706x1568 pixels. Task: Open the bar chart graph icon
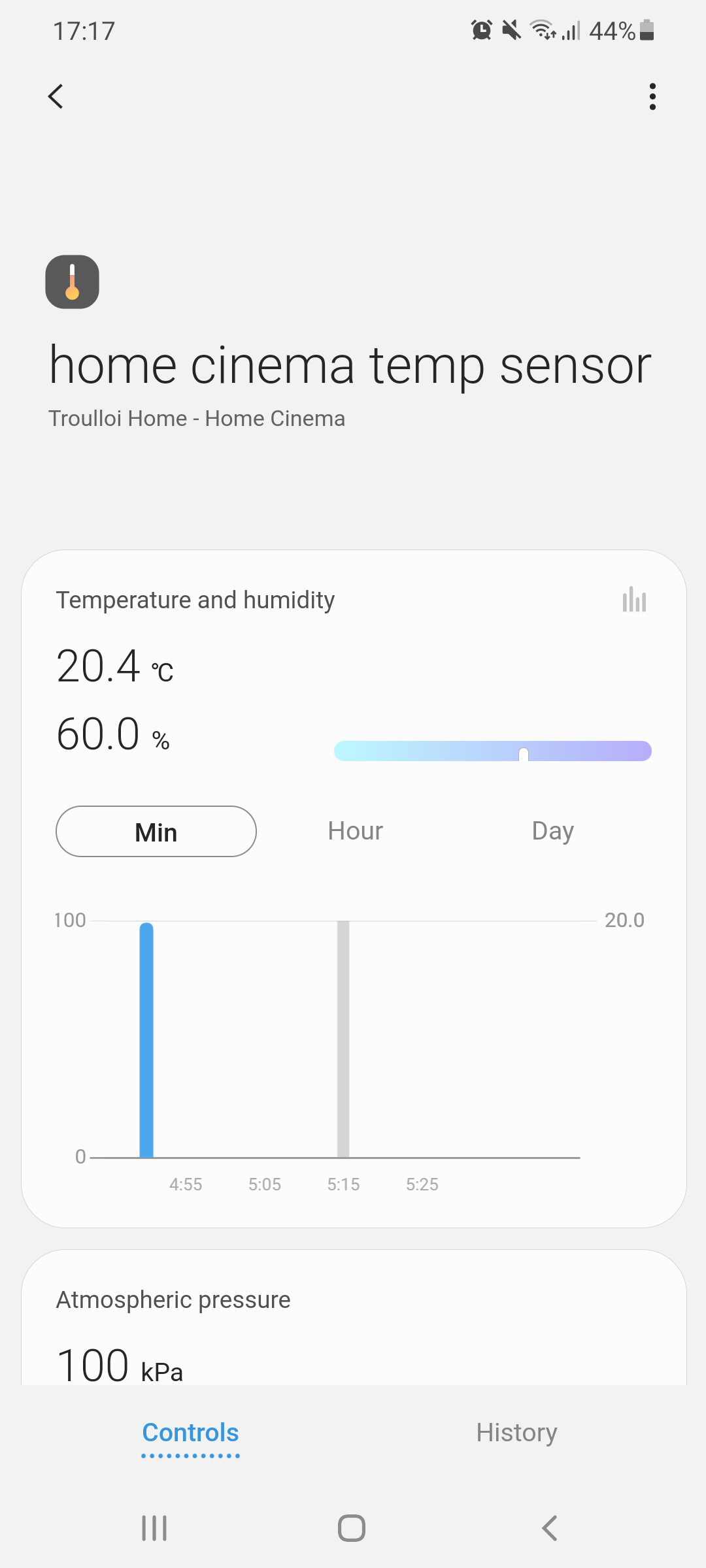pyautogui.click(x=634, y=599)
